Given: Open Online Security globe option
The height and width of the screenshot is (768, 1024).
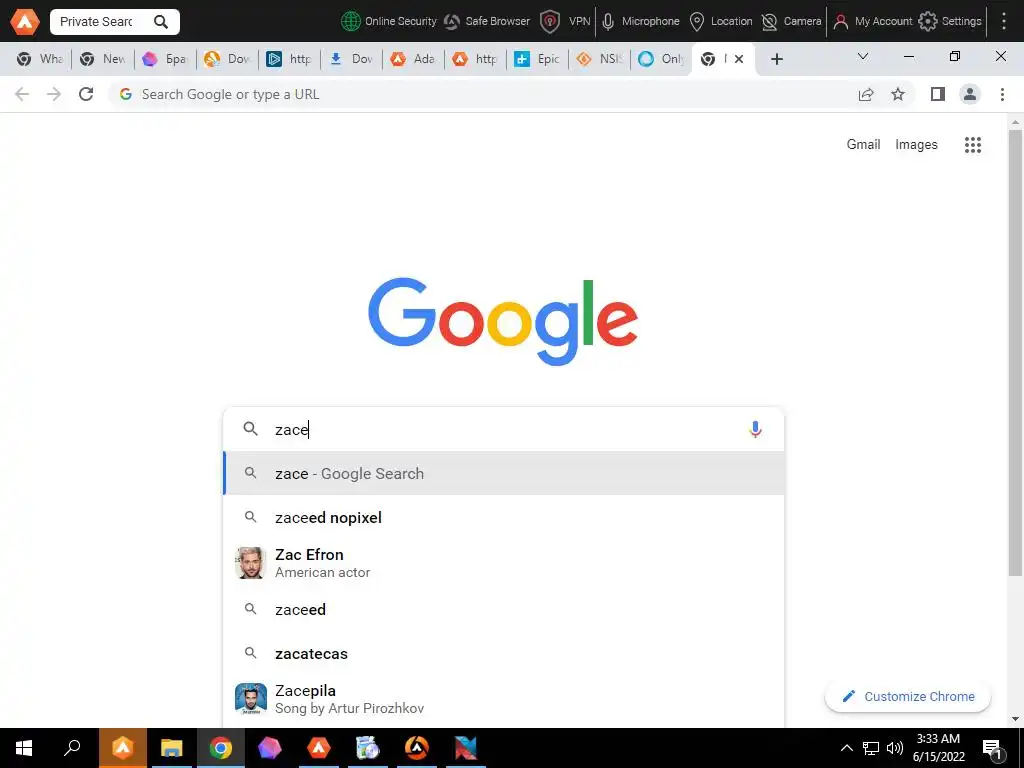Looking at the screenshot, I should pyautogui.click(x=389, y=22).
